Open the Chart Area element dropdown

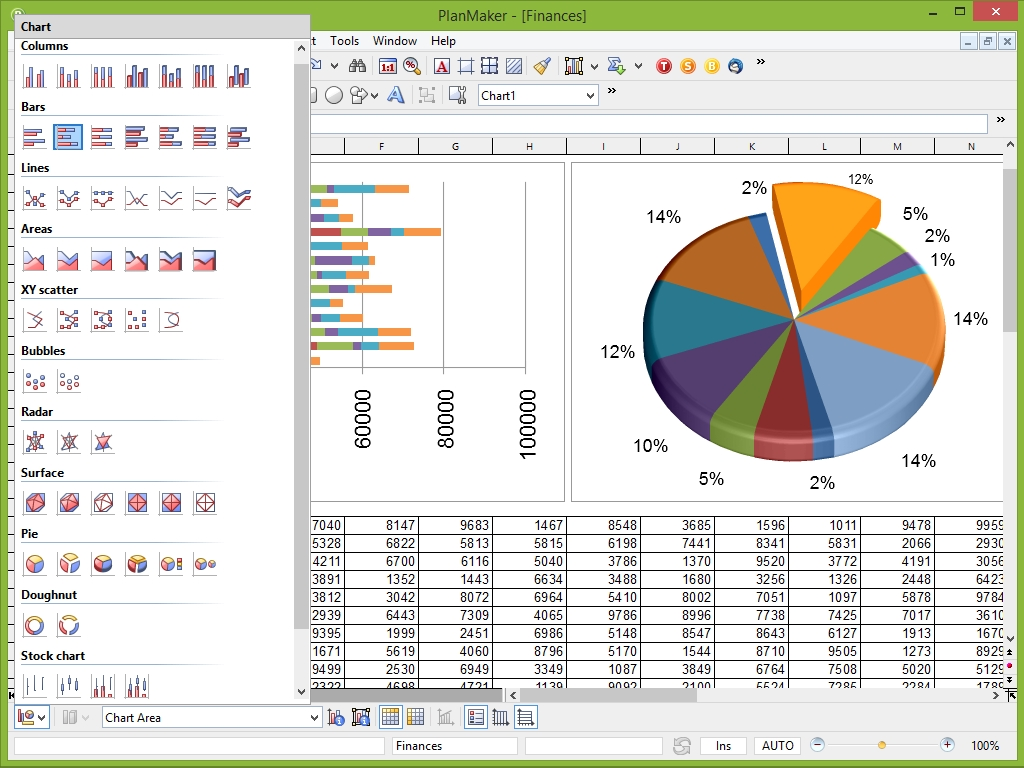(314, 718)
